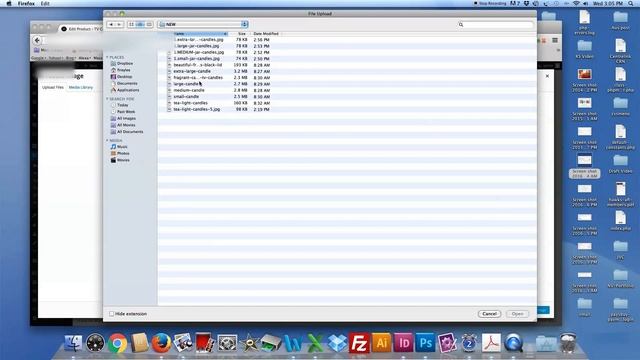Click the Open button in File Upload
The image size is (640, 360).
tap(517, 314)
